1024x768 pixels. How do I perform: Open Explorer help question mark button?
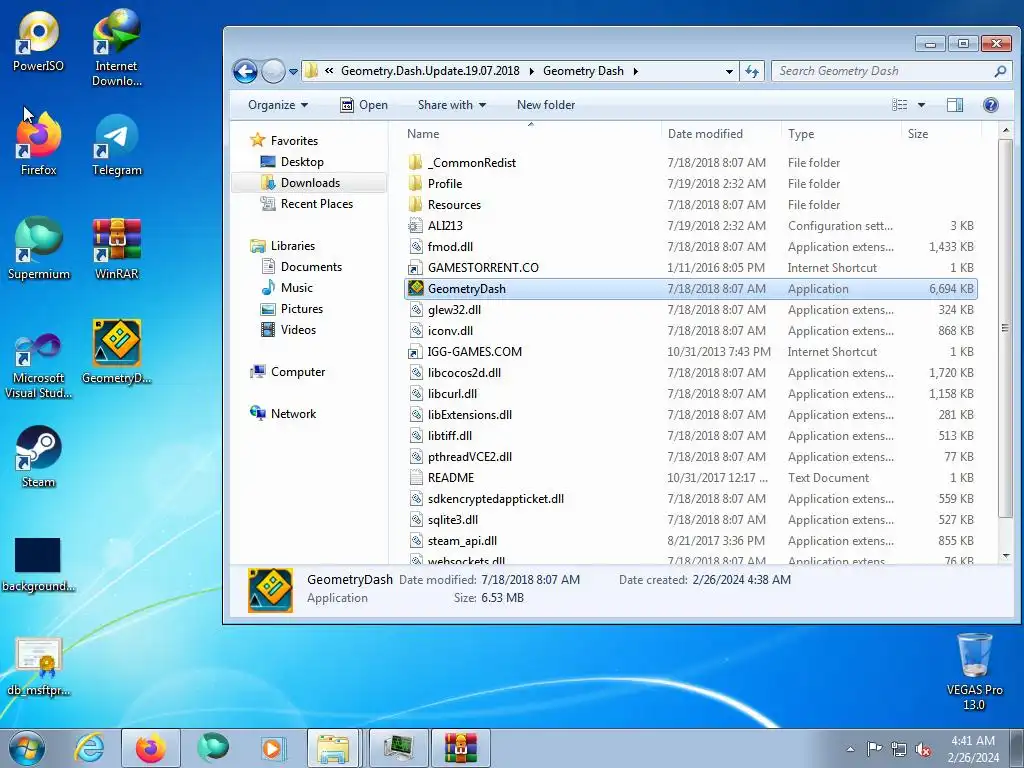(x=991, y=104)
